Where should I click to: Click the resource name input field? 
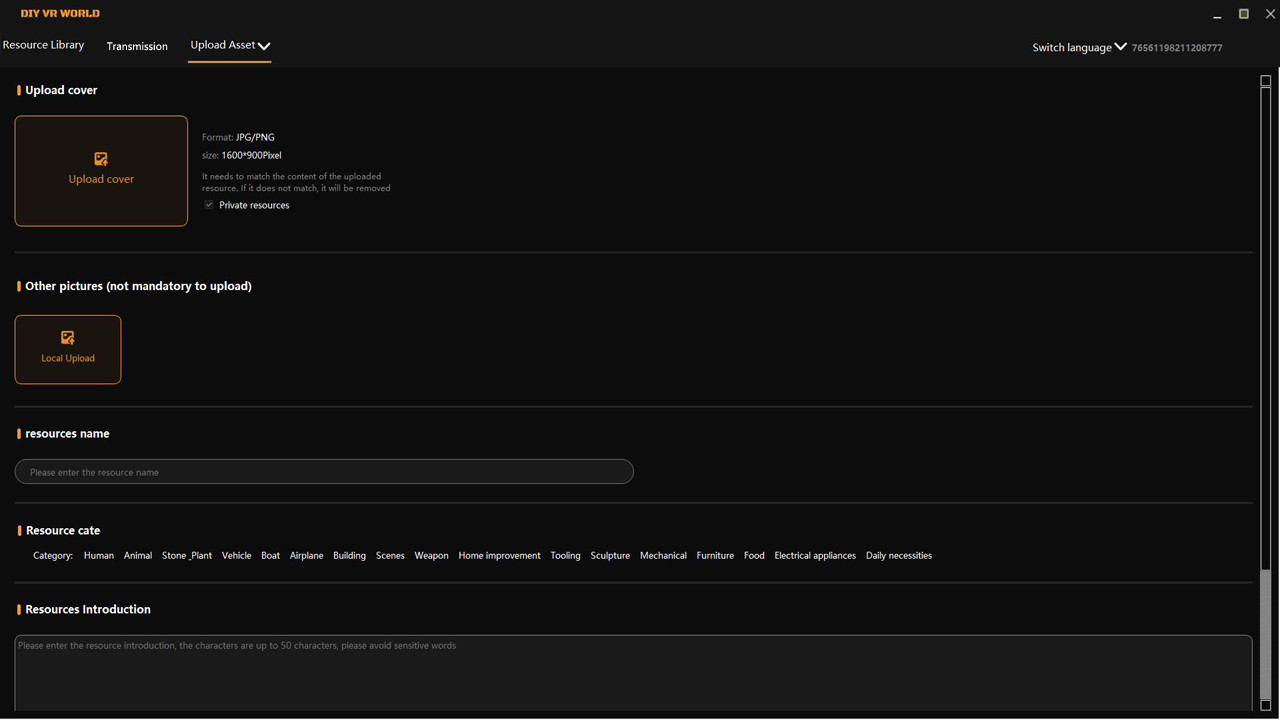coord(323,471)
